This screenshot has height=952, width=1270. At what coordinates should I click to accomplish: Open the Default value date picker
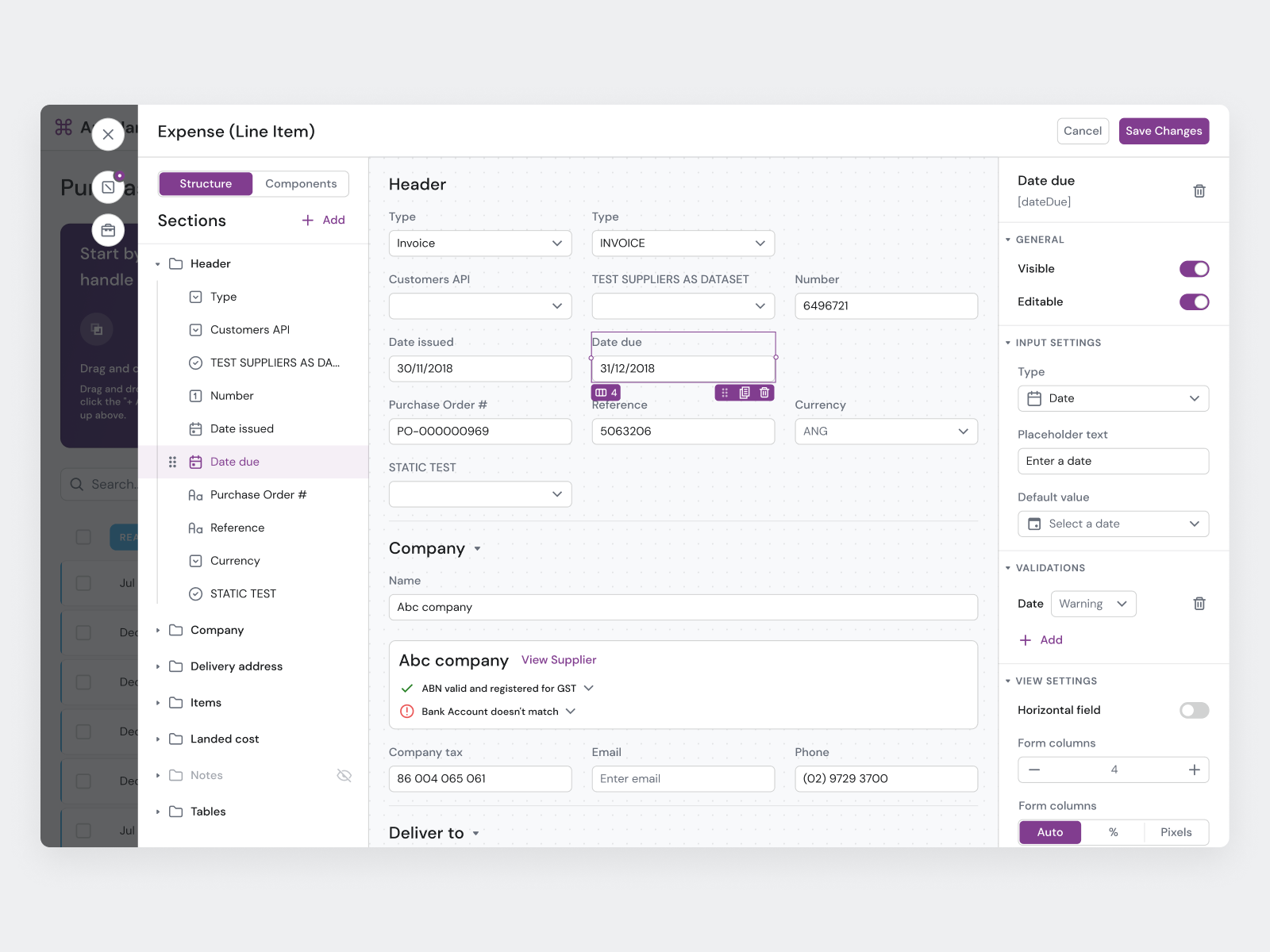pyautogui.click(x=1114, y=524)
